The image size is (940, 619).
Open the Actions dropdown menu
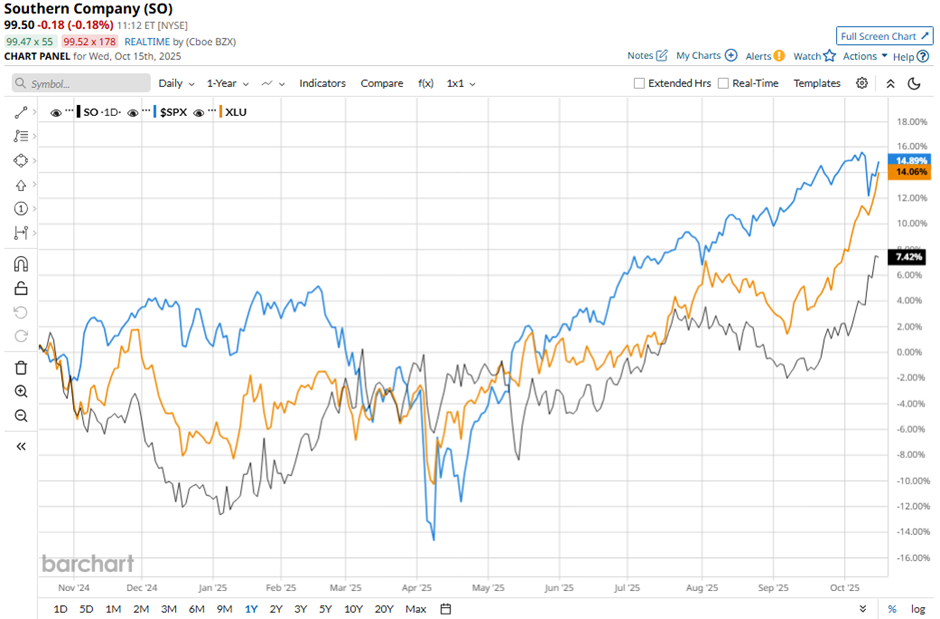click(865, 56)
